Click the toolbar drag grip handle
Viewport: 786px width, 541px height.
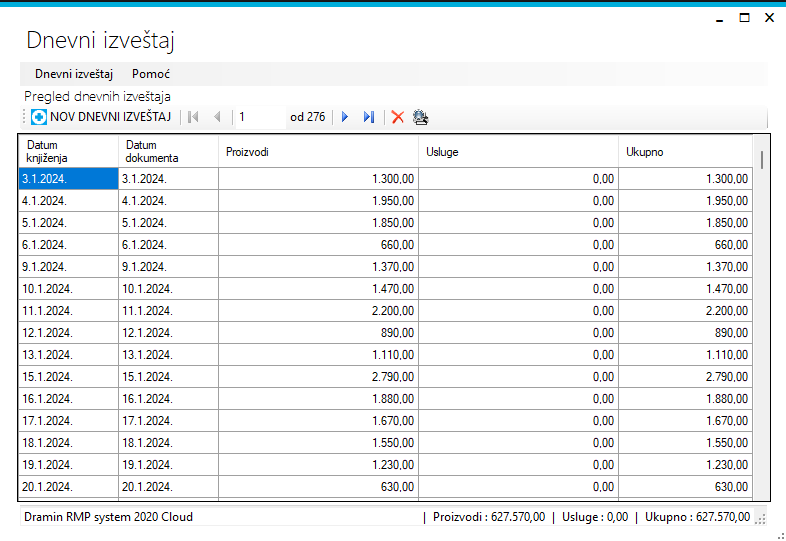tap(24, 117)
